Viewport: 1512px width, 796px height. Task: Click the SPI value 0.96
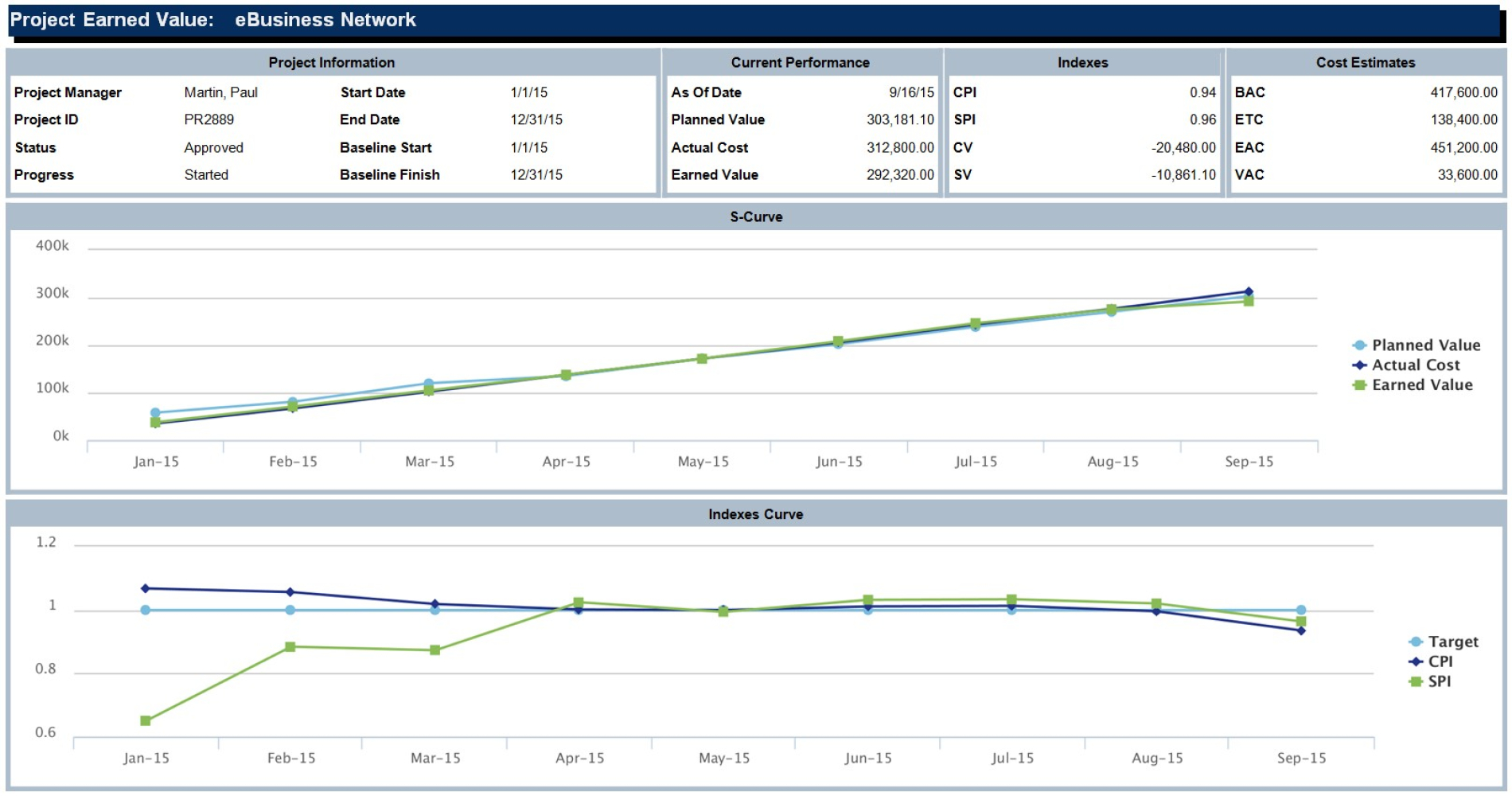pyautogui.click(x=1203, y=119)
